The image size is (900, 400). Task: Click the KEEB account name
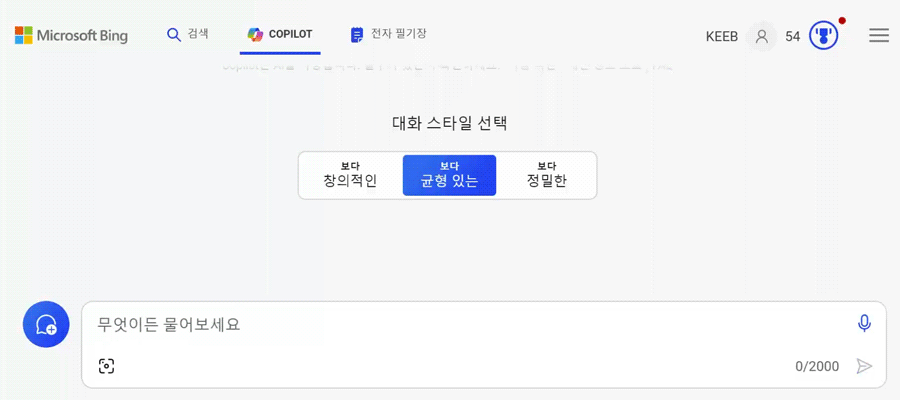pyautogui.click(x=722, y=36)
